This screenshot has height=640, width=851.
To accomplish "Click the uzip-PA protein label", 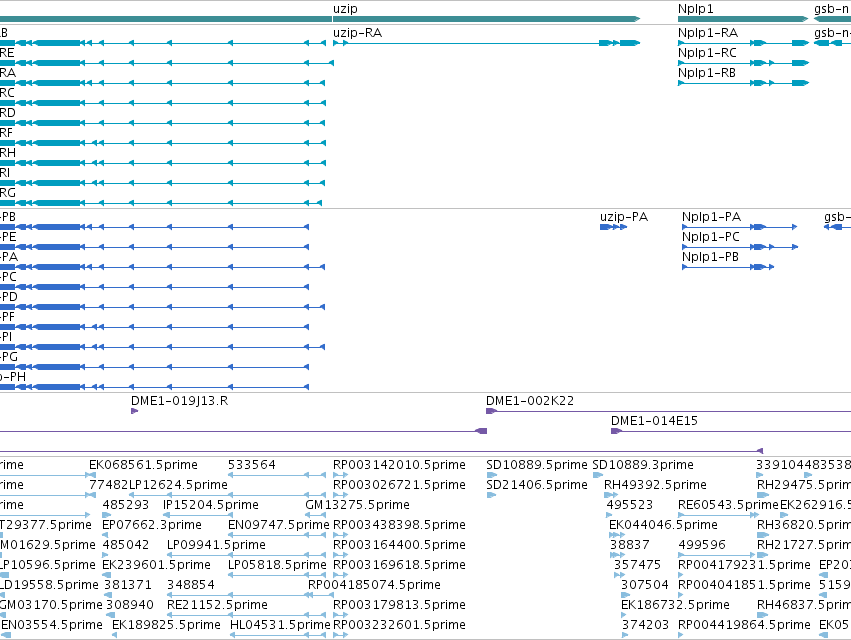I will 624,217.
